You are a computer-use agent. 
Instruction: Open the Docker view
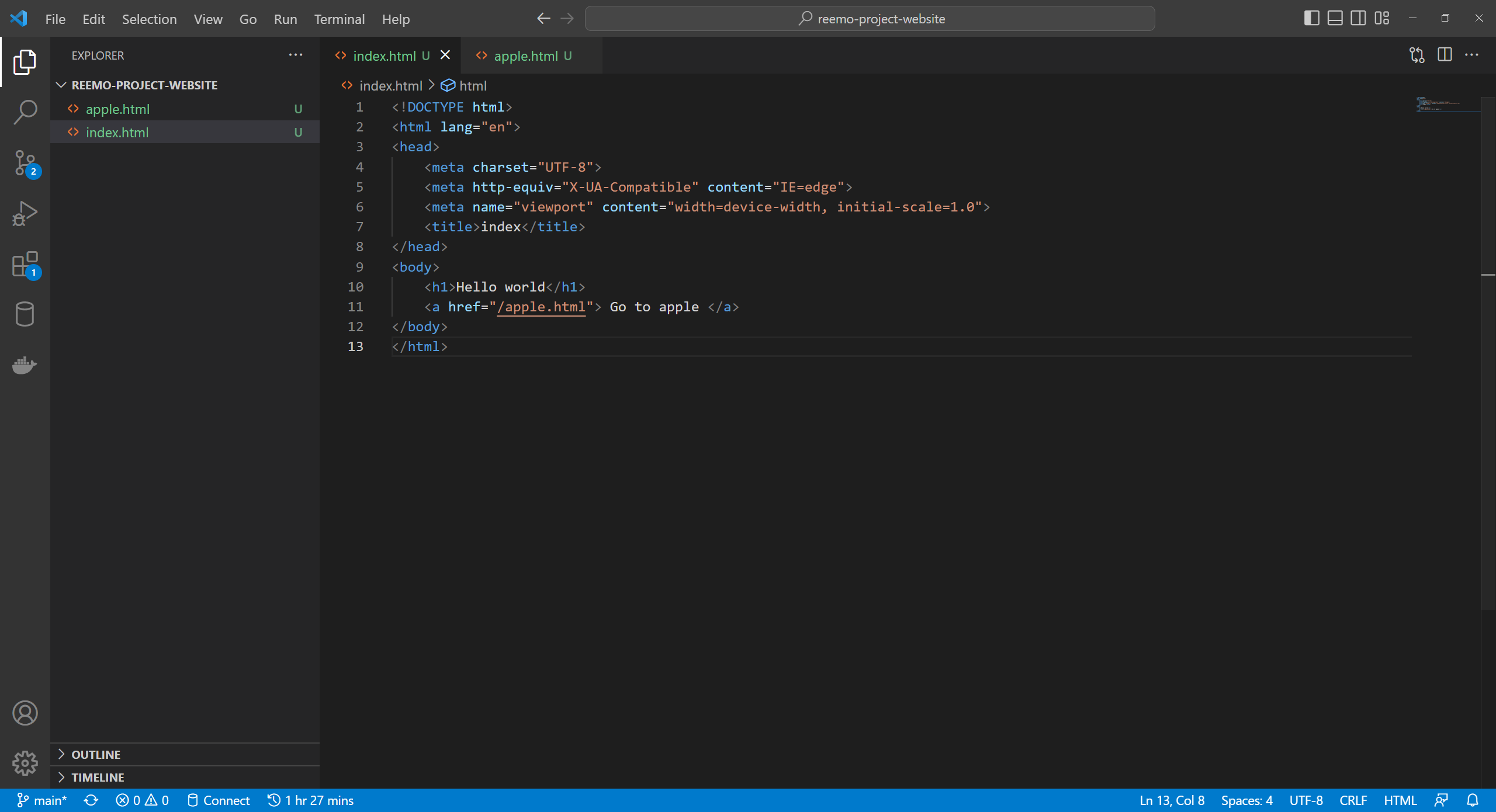click(x=25, y=365)
